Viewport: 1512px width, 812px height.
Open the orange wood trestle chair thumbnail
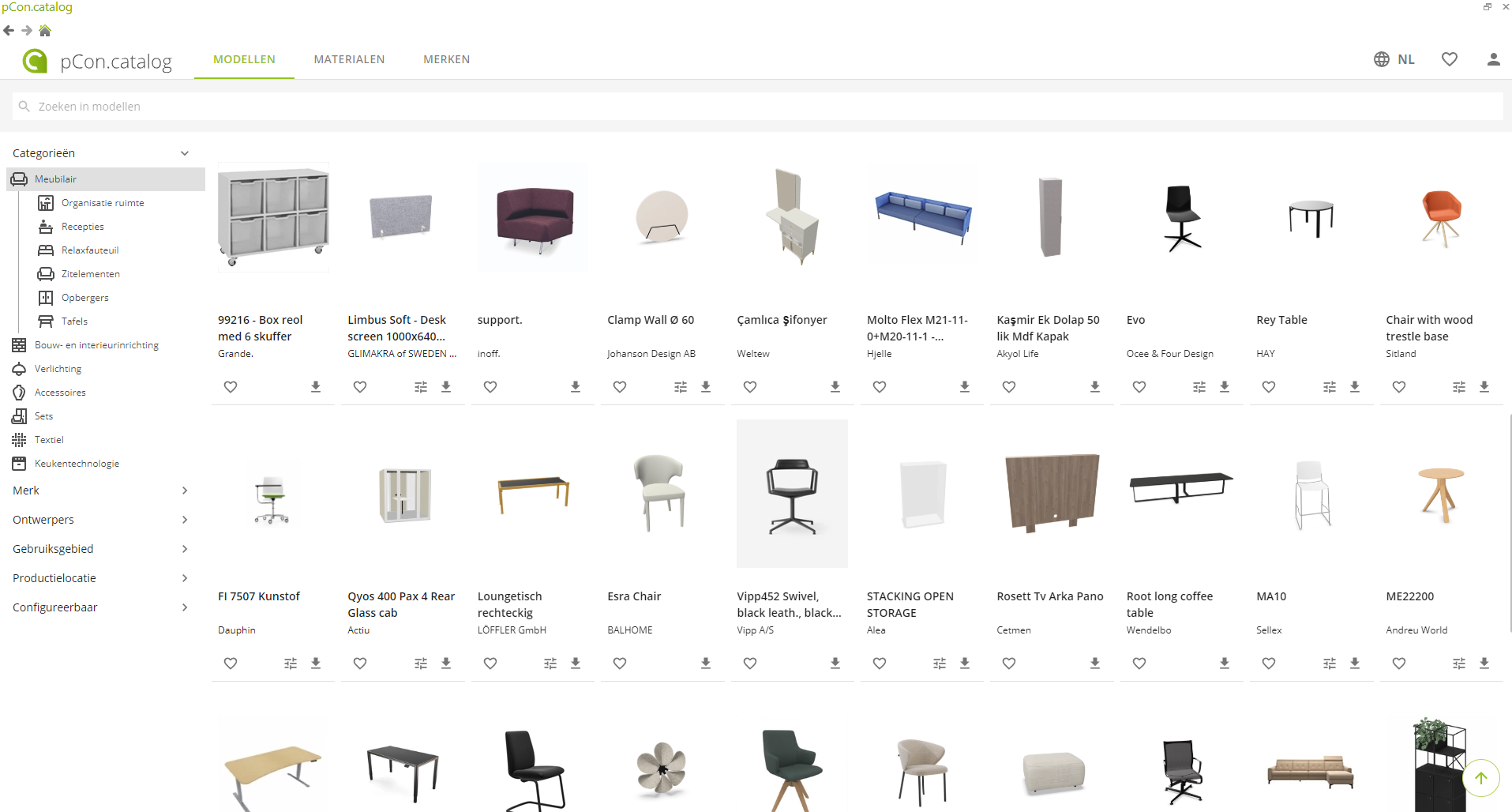(x=1441, y=218)
